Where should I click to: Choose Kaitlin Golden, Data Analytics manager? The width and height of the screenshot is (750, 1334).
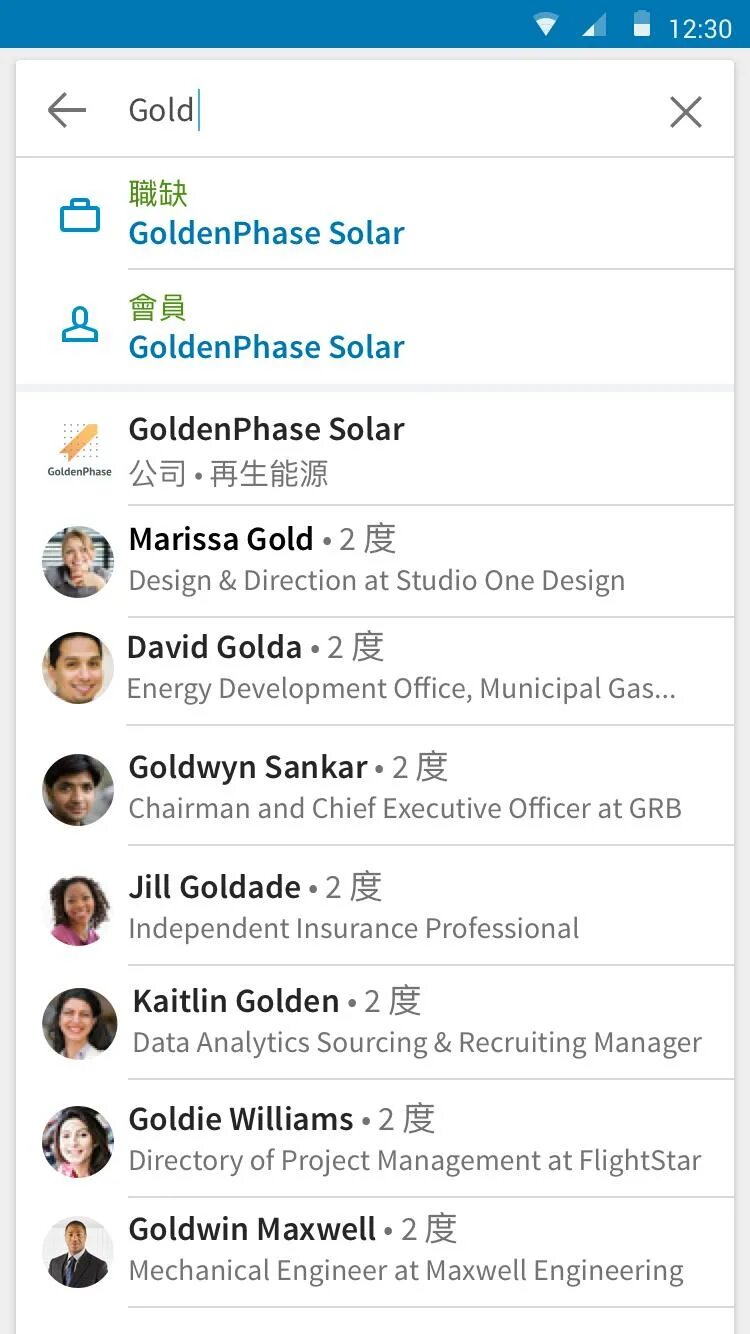417,1021
